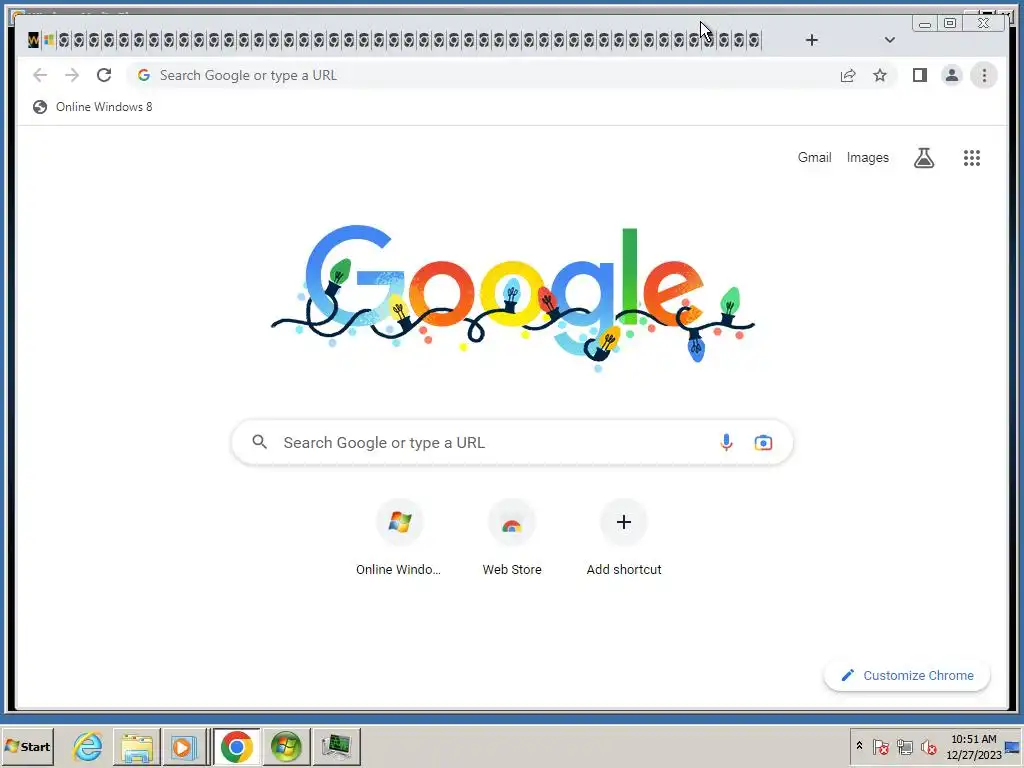The height and width of the screenshot is (768, 1024).
Task: Reload the current page
Action: coord(104,75)
